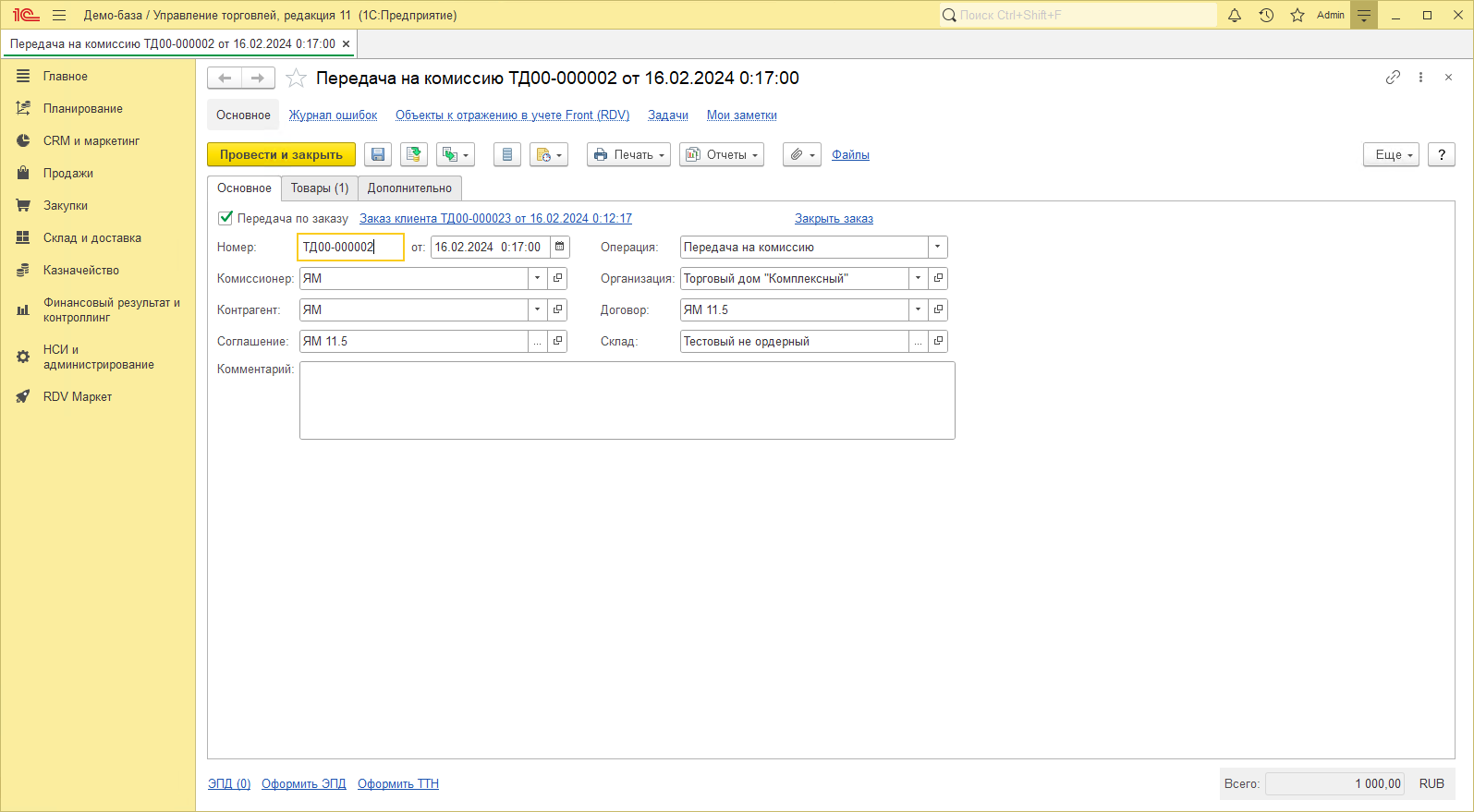Select the Основное navigation item

(243, 115)
